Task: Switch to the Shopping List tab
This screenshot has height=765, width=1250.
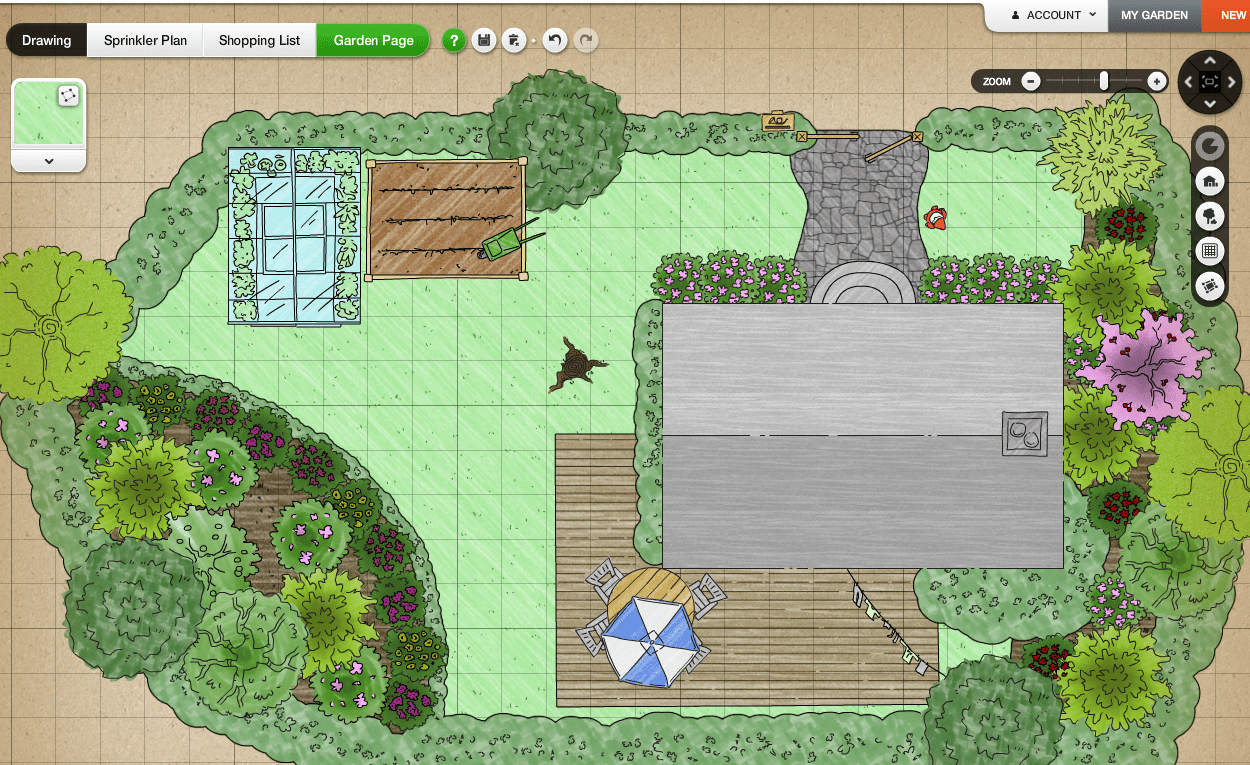Action: tap(260, 41)
